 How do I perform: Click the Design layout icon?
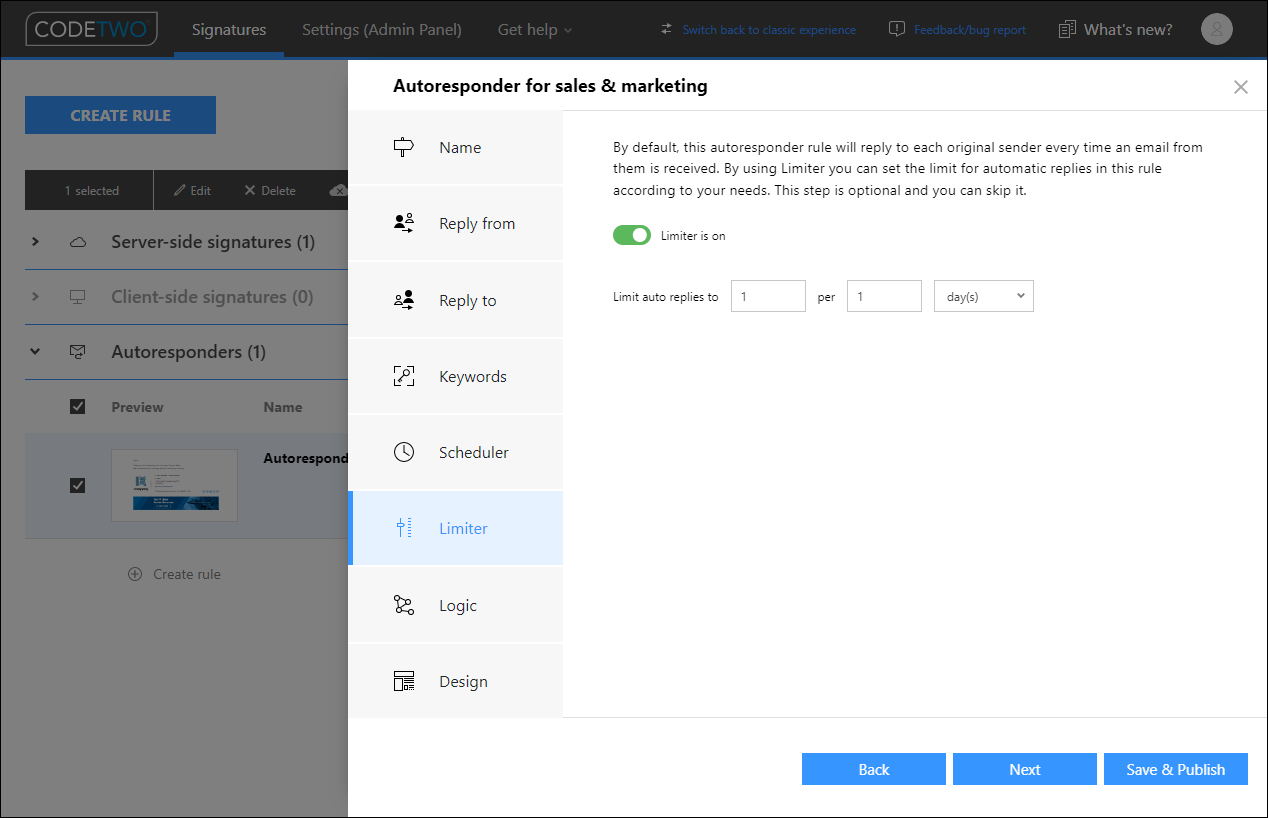click(403, 681)
